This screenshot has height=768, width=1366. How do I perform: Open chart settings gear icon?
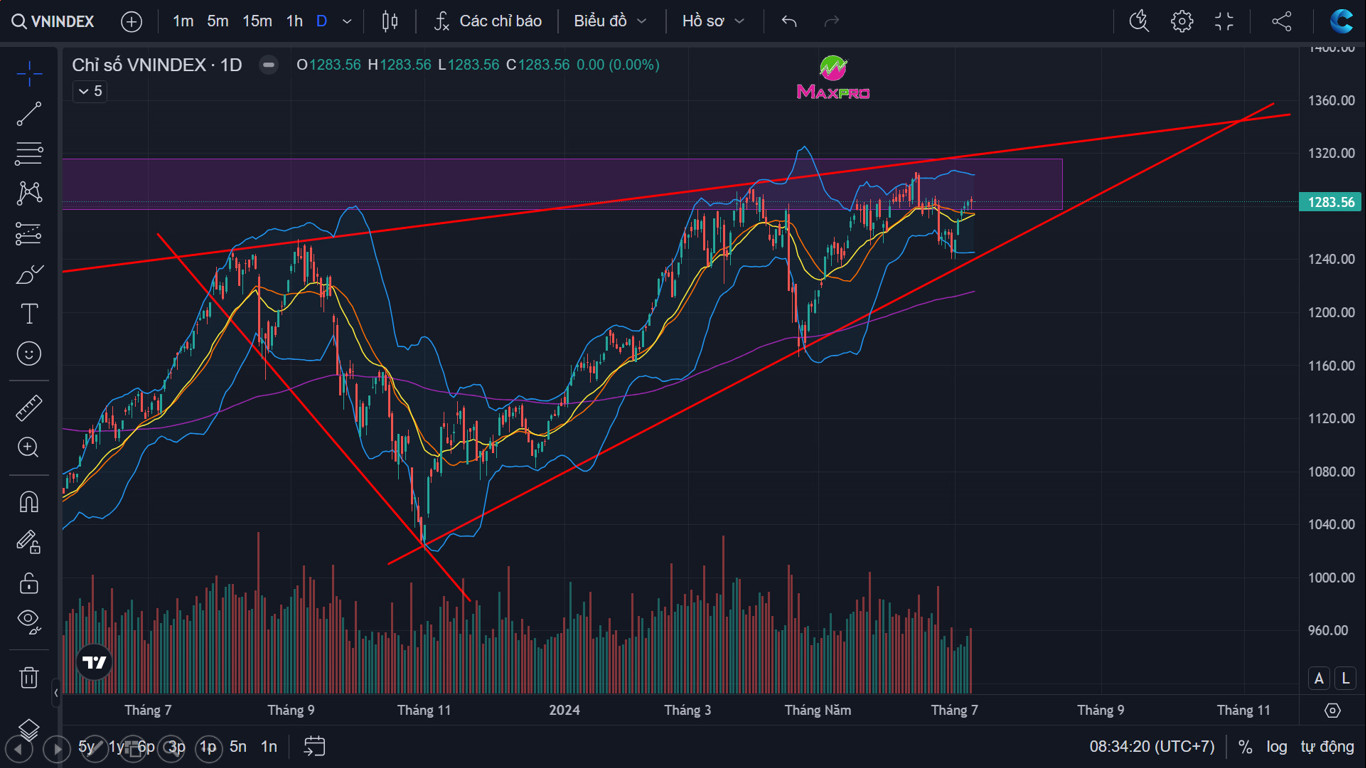[x=1182, y=21]
